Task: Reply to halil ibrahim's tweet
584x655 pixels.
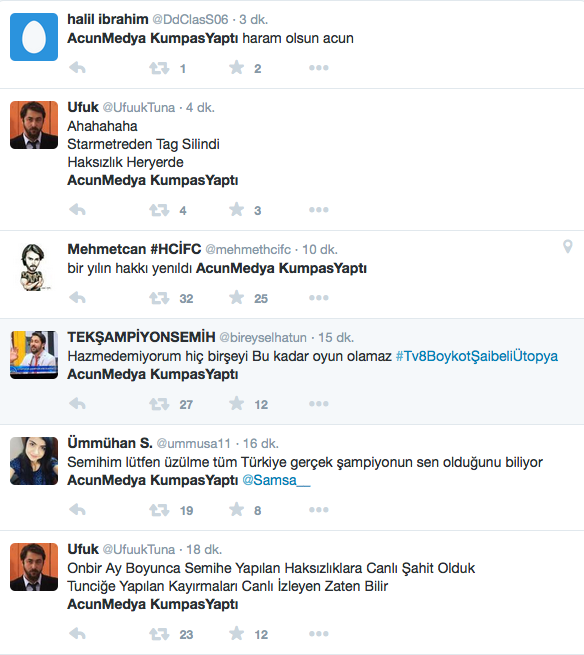Action: pyautogui.click(x=77, y=68)
